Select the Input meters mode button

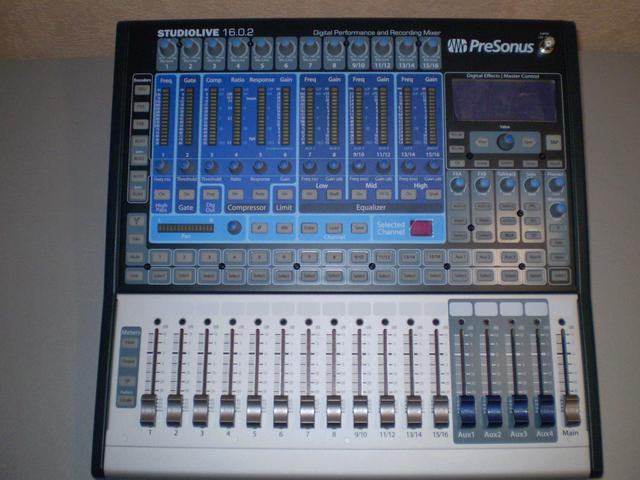pos(128,345)
